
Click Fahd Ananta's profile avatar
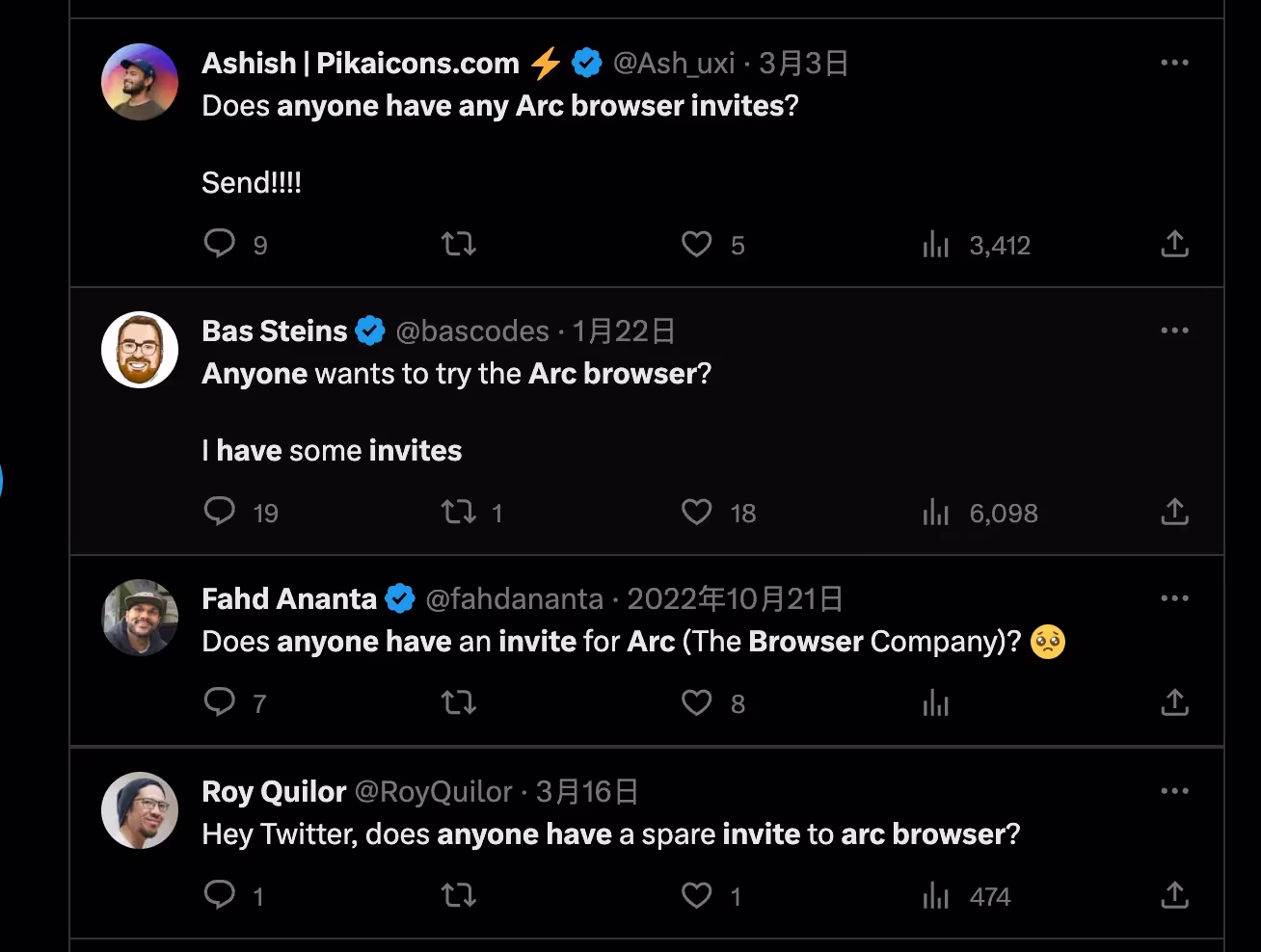pyautogui.click(x=140, y=618)
